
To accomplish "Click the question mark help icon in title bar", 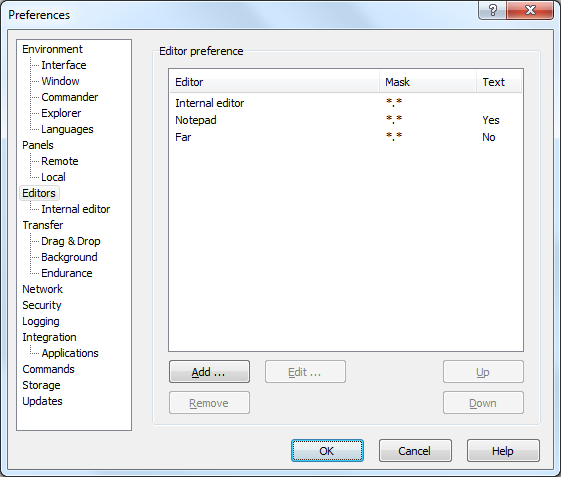I will point(492,10).
